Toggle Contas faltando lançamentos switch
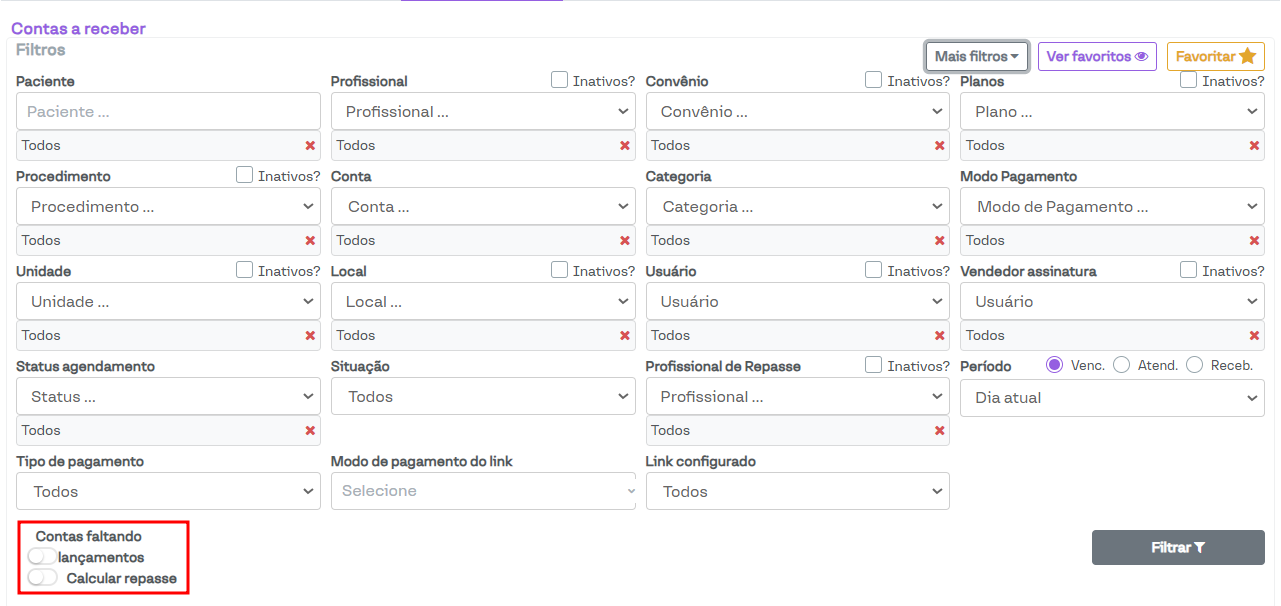This screenshot has width=1281, height=606. tap(43, 556)
